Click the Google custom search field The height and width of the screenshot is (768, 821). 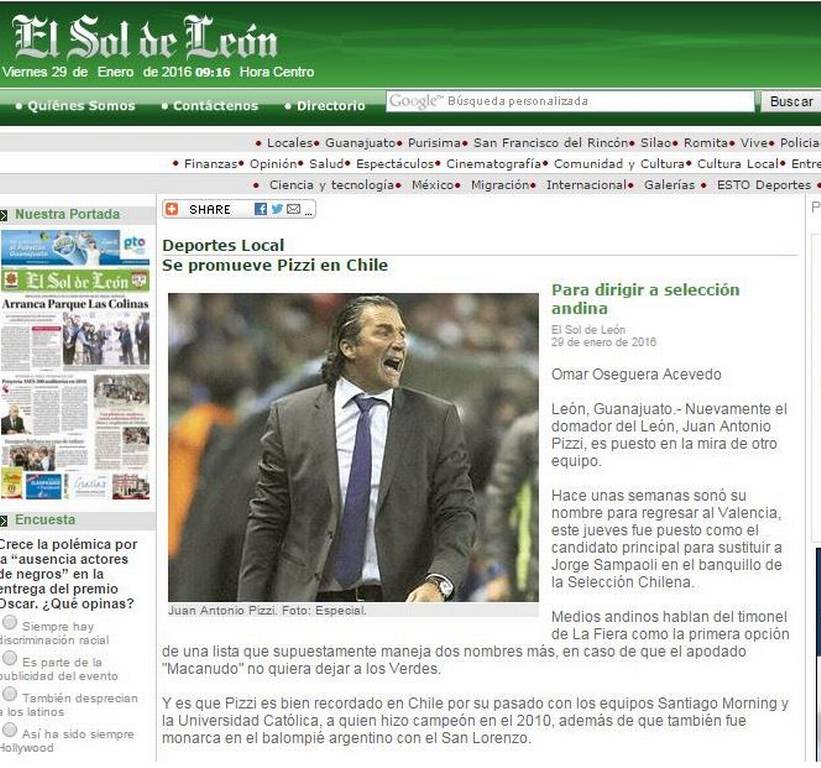click(x=570, y=101)
